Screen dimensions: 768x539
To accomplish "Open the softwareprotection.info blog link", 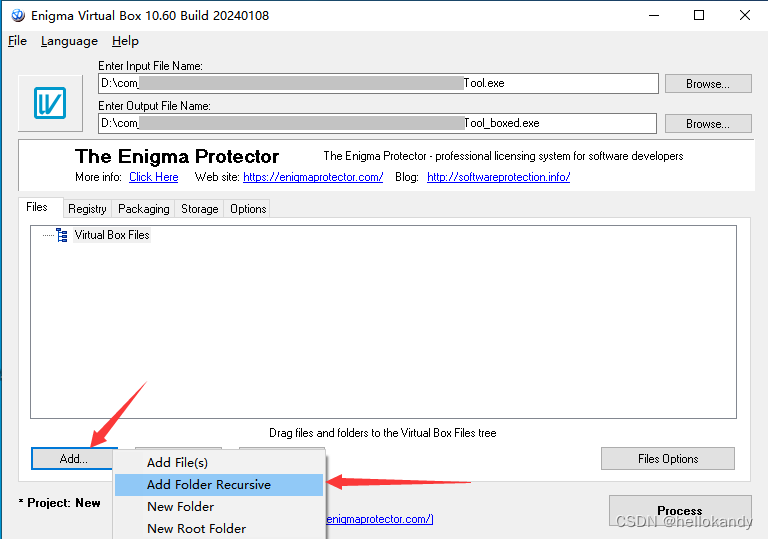I will point(498,177).
